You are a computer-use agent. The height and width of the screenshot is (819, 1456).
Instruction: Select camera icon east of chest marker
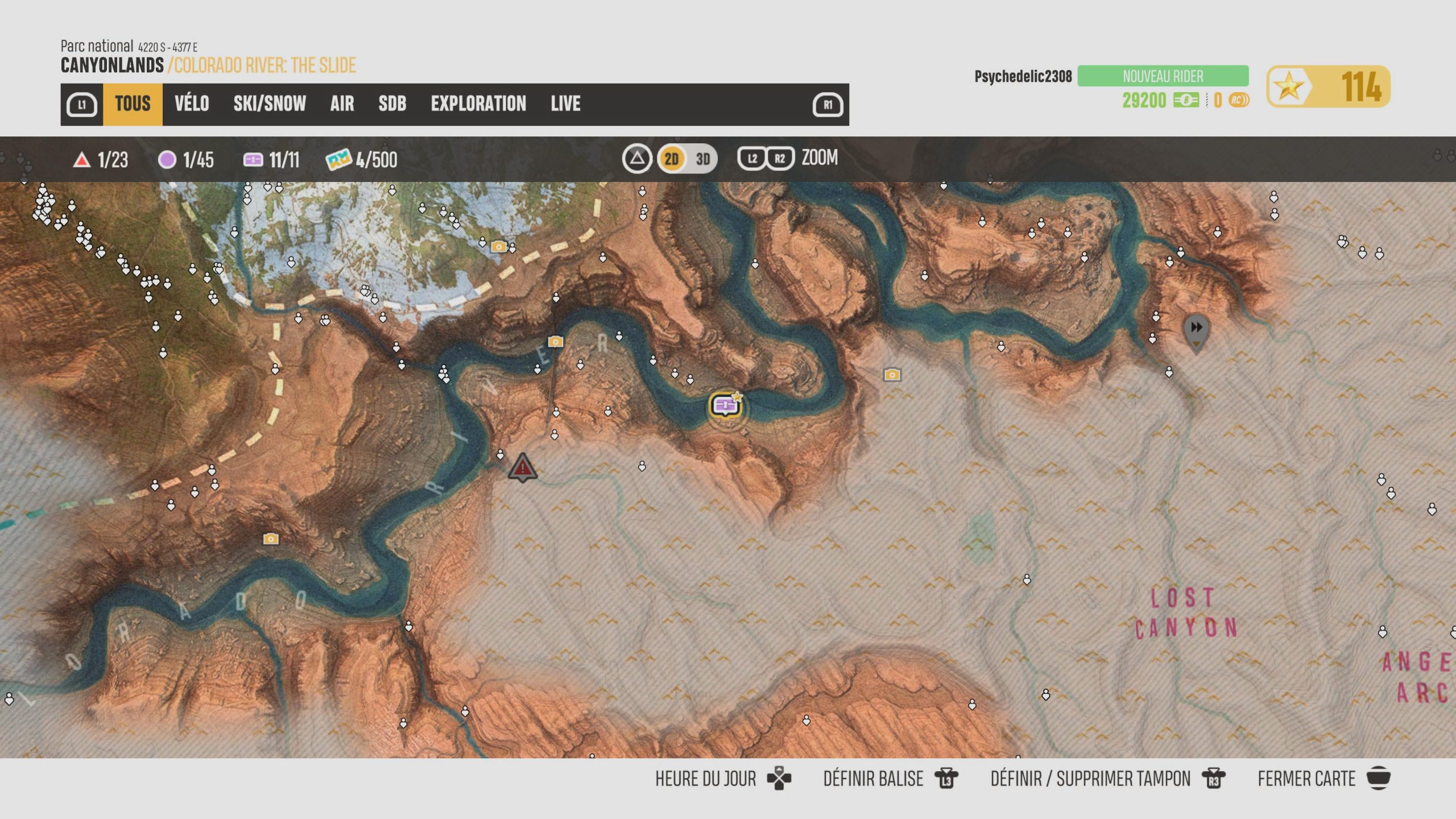pyautogui.click(x=892, y=374)
